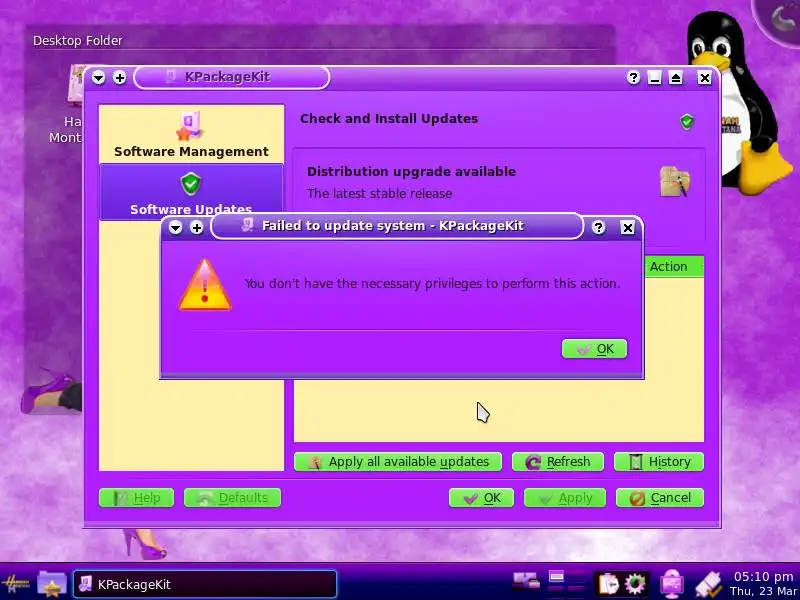
Task: Click the Defaults button
Action: (232, 497)
